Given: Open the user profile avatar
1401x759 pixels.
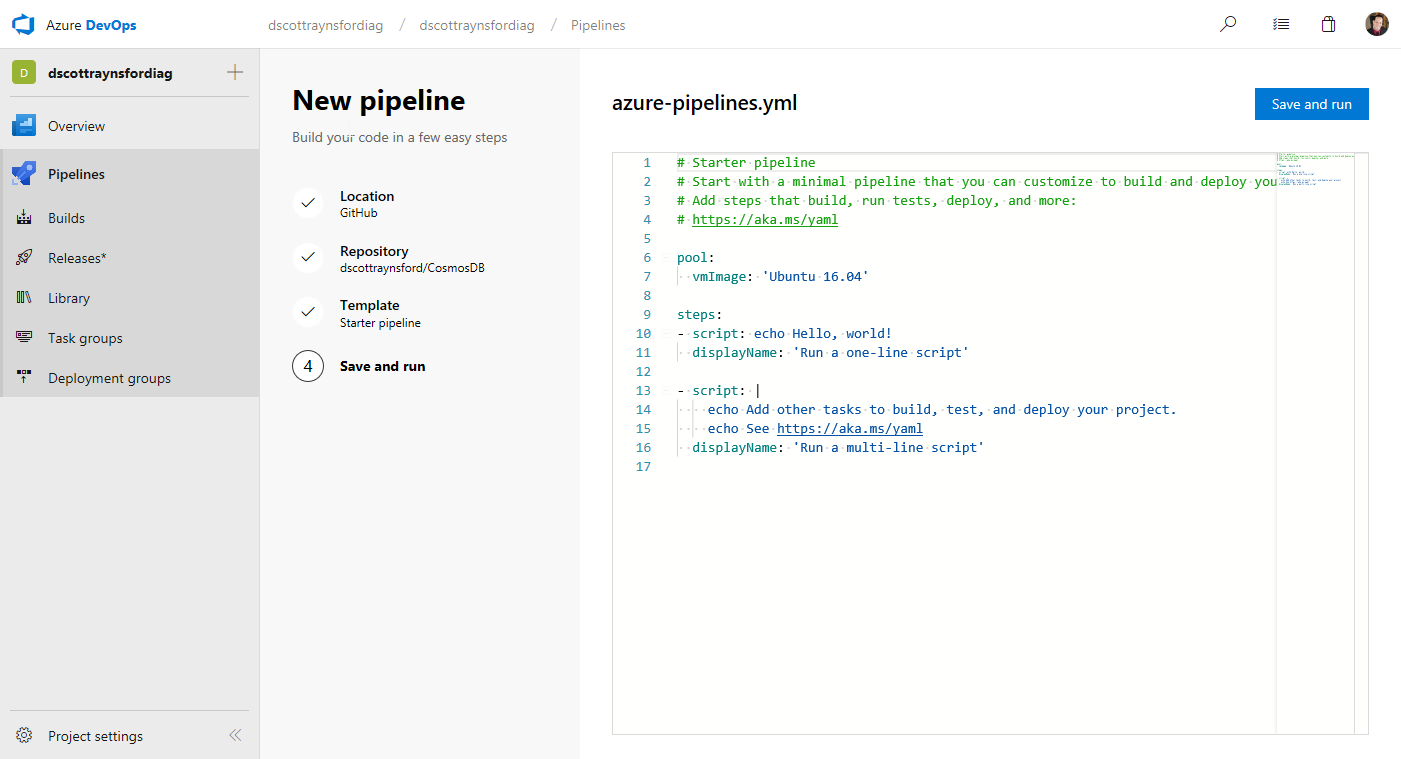Looking at the screenshot, I should click(1377, 25).
